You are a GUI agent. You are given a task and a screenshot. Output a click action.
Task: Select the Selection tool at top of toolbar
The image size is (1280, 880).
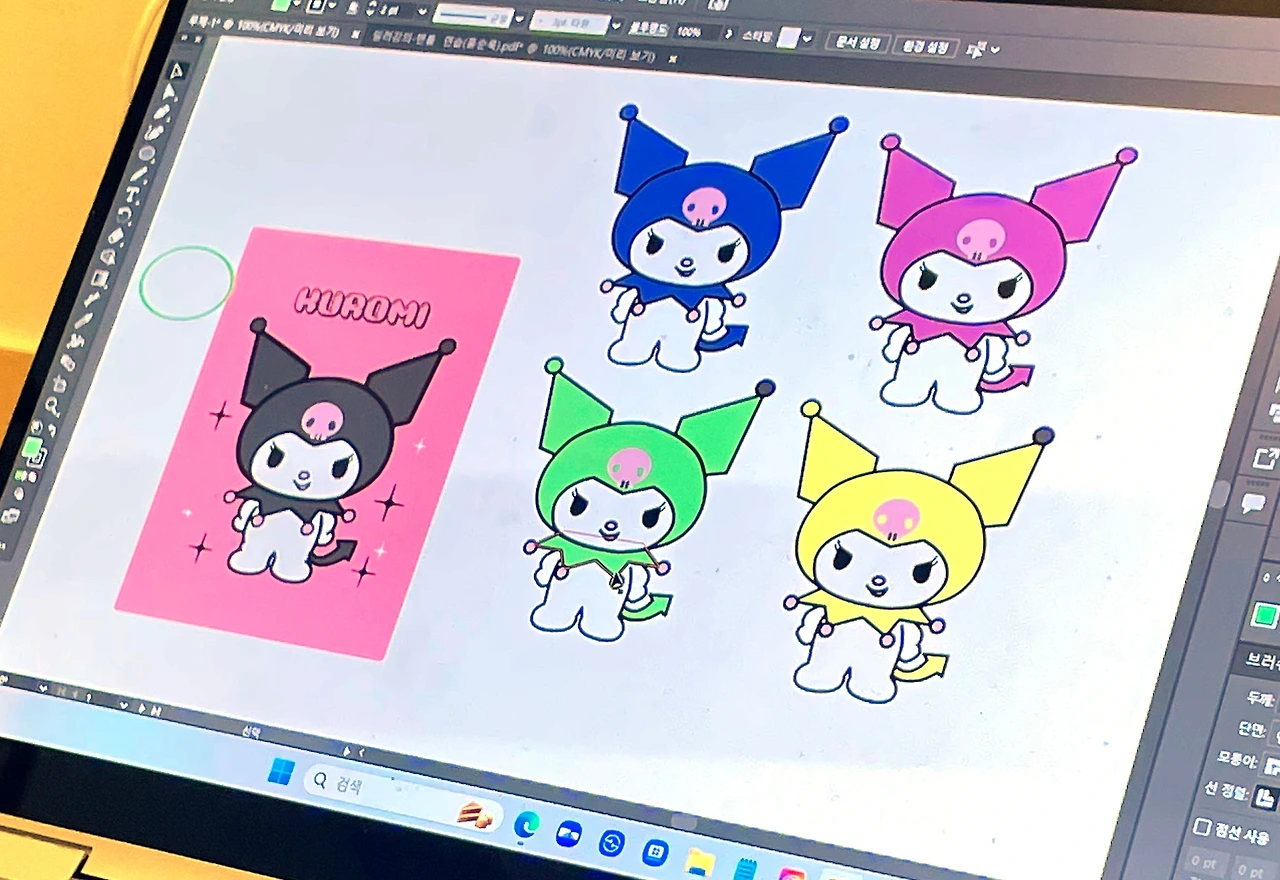[177, 72]
